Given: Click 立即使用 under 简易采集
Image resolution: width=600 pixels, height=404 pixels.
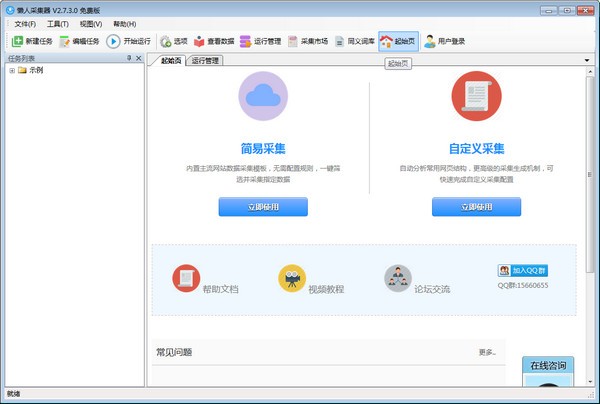Looking at the screenshot, I should (x=263, y=207).
